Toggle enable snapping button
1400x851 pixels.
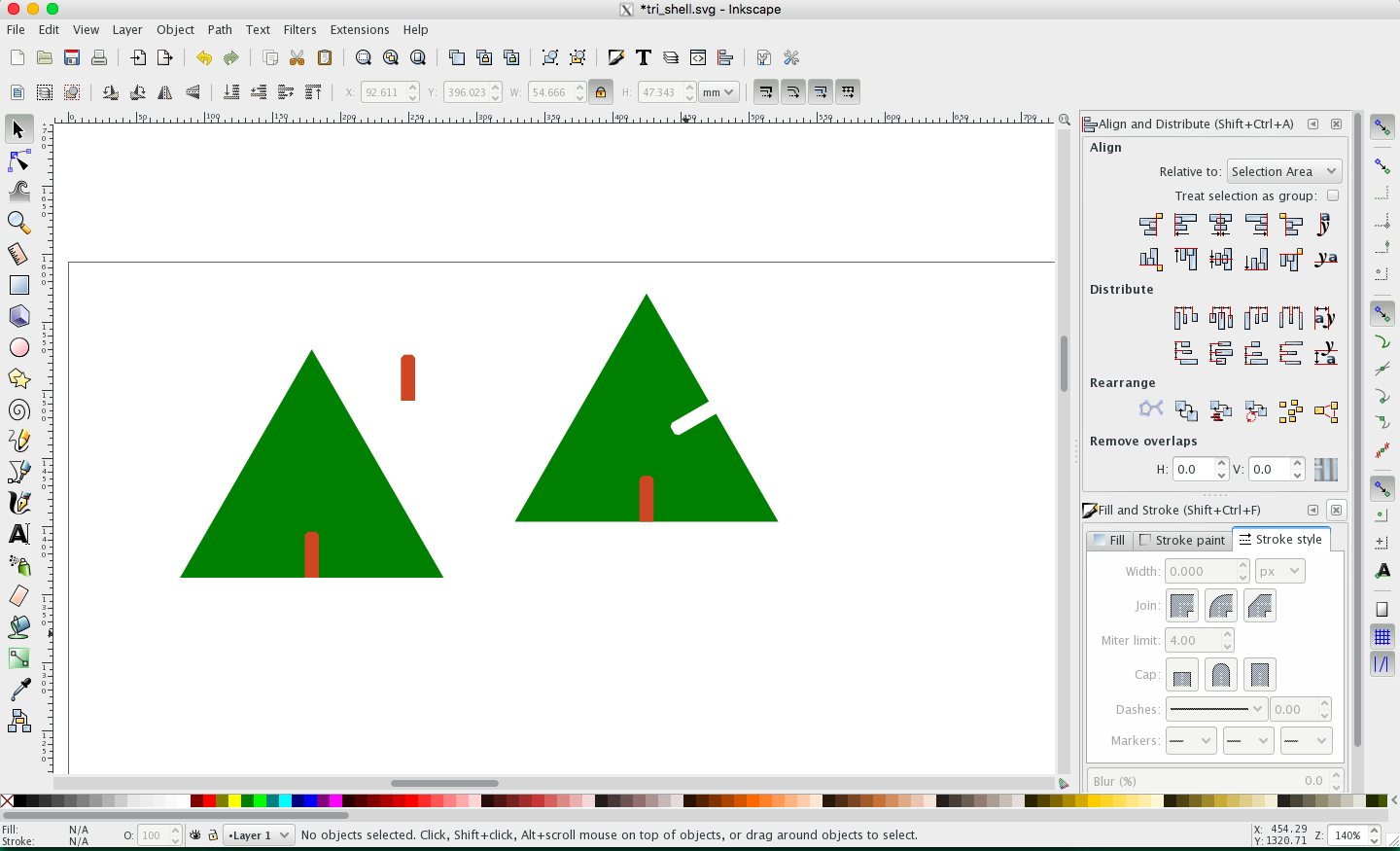tap(1382, 126)
